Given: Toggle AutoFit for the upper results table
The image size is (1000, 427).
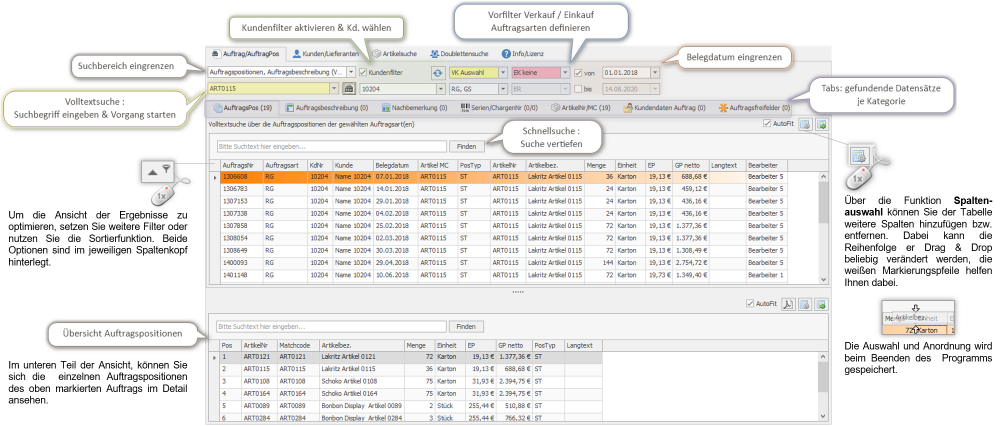Looking at the screenshot, I should pyautogui.click(x=767, y=124).
